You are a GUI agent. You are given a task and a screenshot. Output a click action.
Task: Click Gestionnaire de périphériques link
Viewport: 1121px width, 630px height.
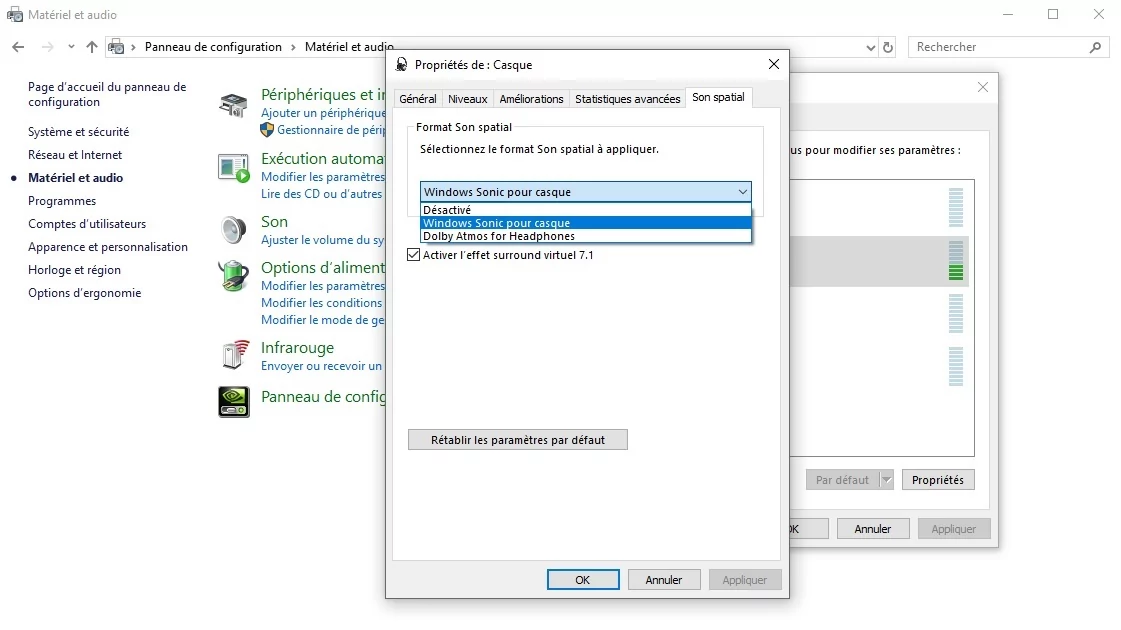pyautogui.click(x=331, y=130)
